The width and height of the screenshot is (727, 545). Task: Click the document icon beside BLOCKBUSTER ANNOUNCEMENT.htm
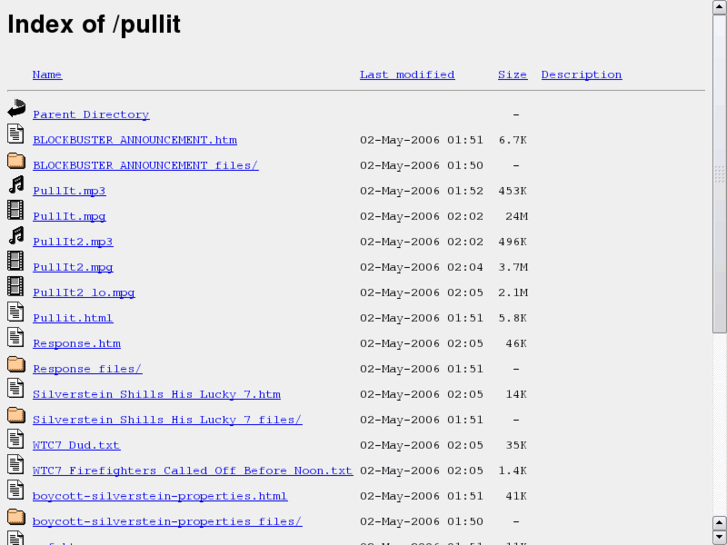click(15, 134)
